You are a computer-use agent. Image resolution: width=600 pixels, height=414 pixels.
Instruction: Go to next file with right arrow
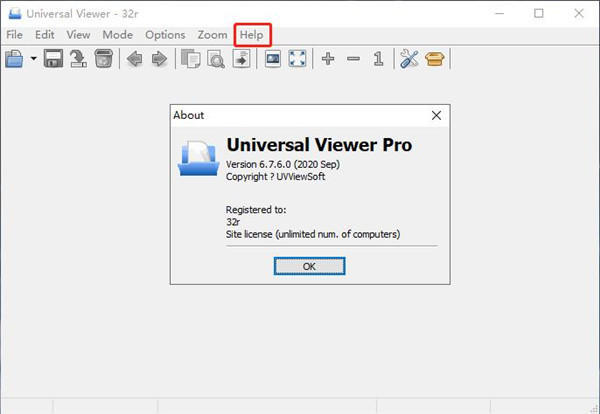pyautogui.click(x=160, y=59)
